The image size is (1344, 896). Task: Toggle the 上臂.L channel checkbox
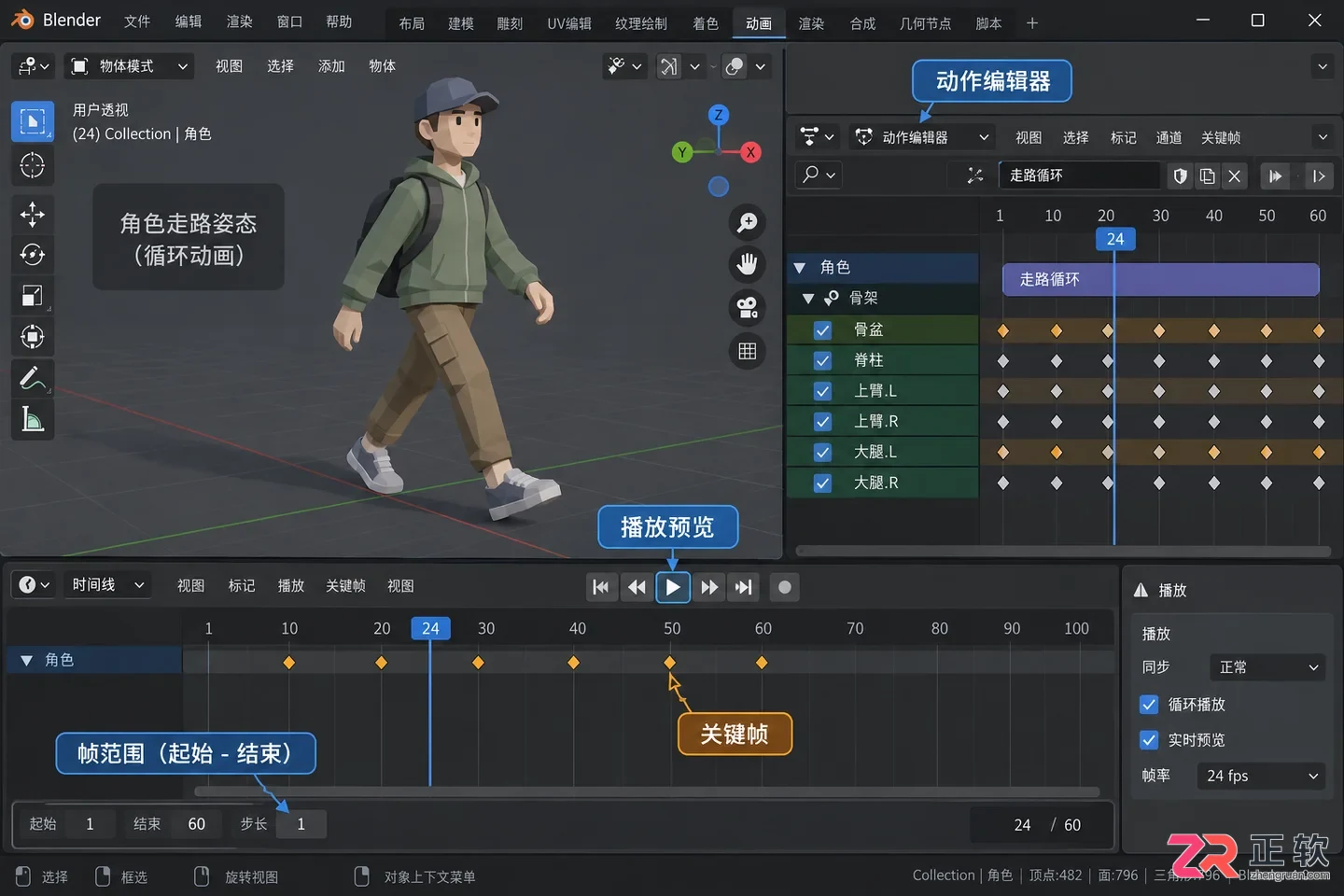pyautogui.click(x=822, y=391)
